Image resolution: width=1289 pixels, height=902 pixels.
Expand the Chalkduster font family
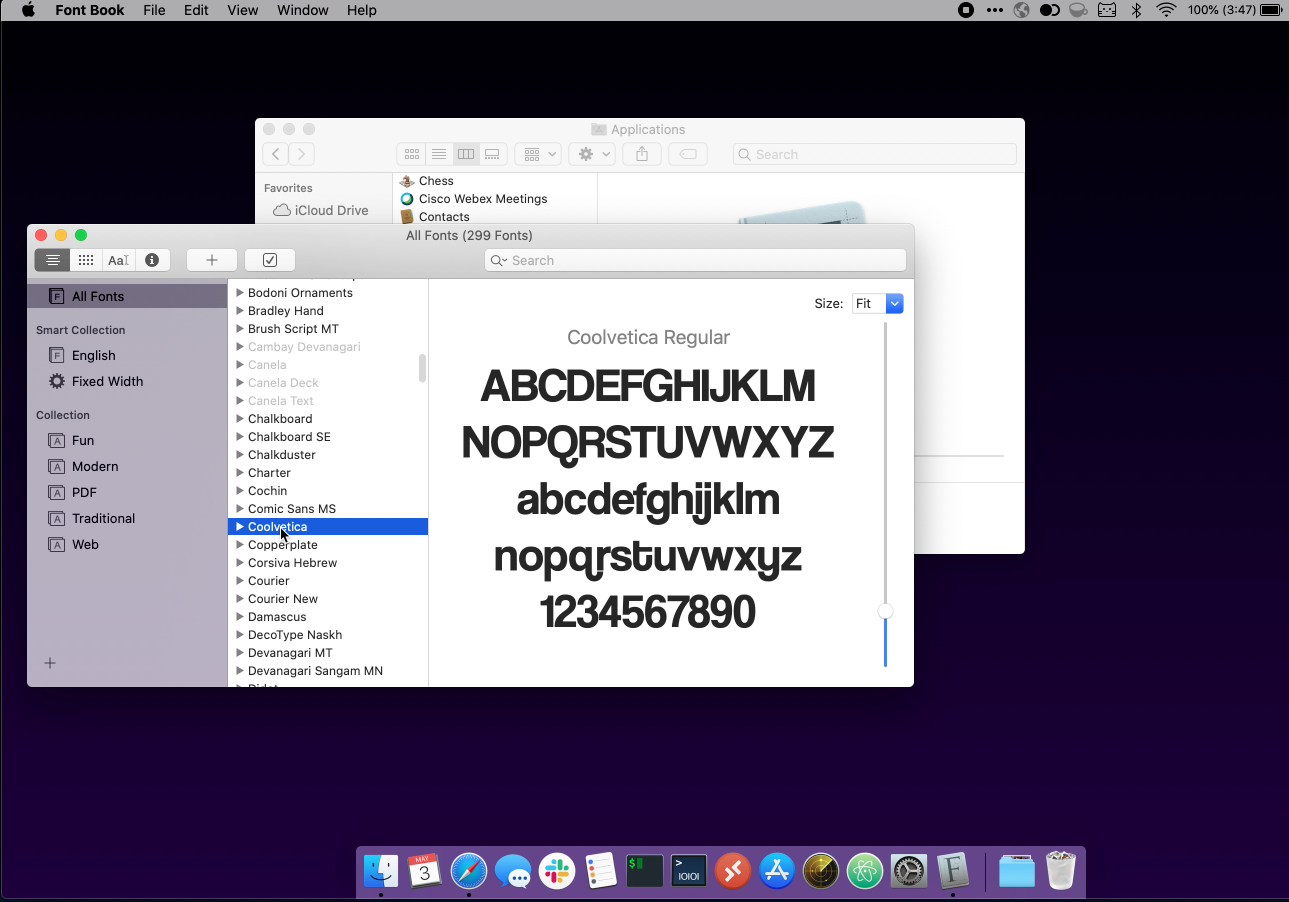coord(240,455)
